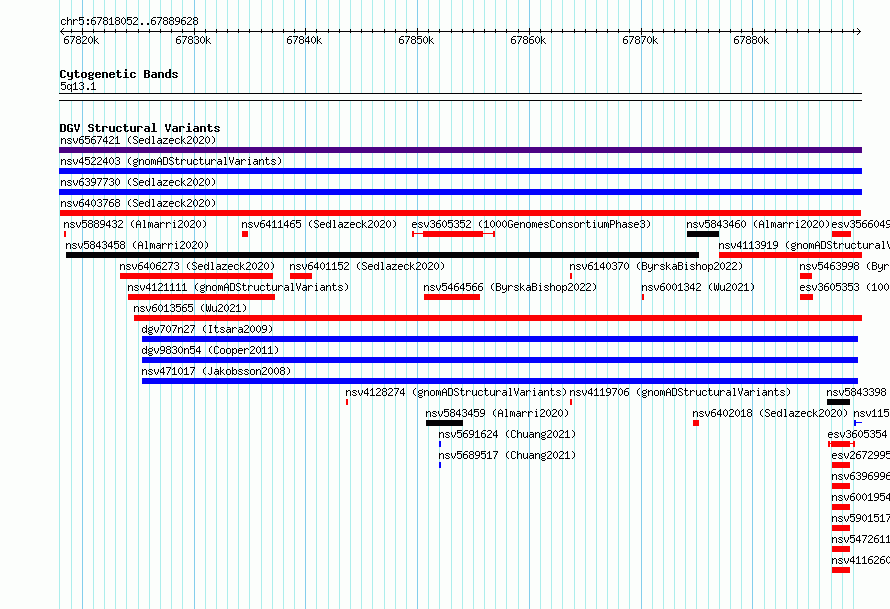Select nsv5843460 (Almarri2020) label

(x=758, y=224)
